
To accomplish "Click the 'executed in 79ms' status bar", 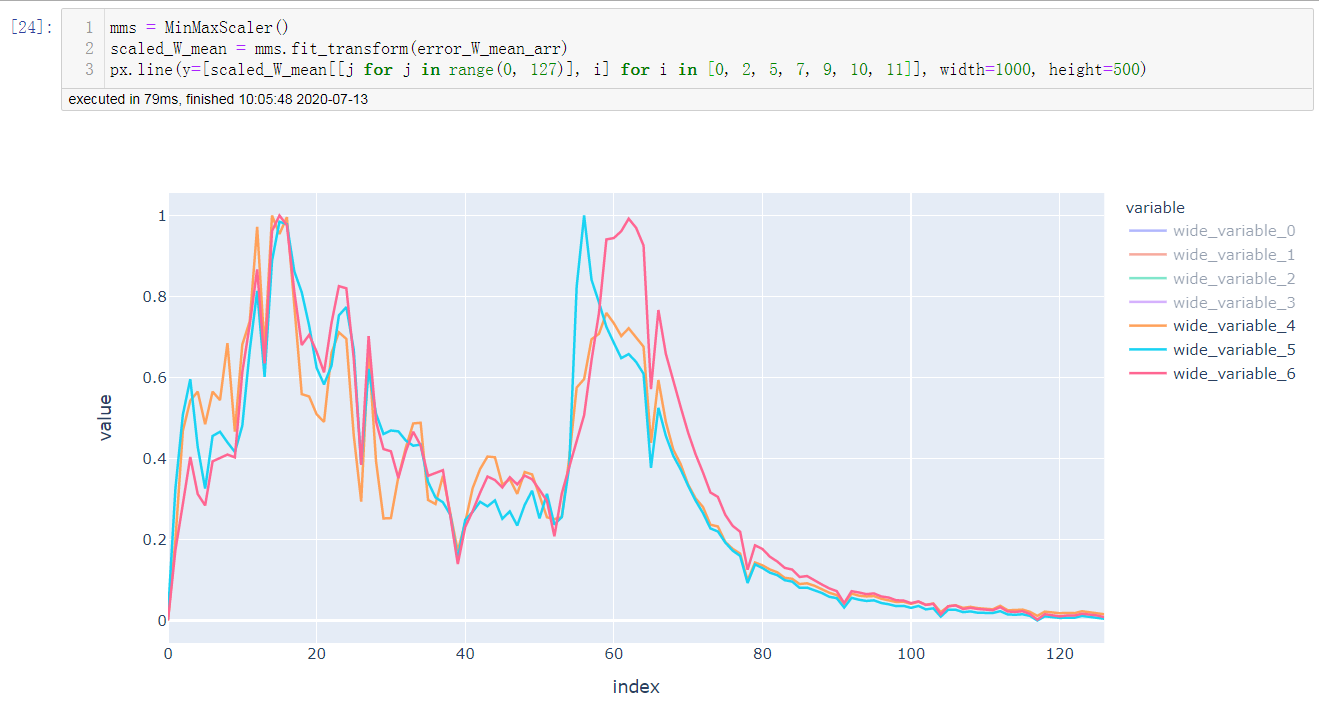I will tap(215, 99).
